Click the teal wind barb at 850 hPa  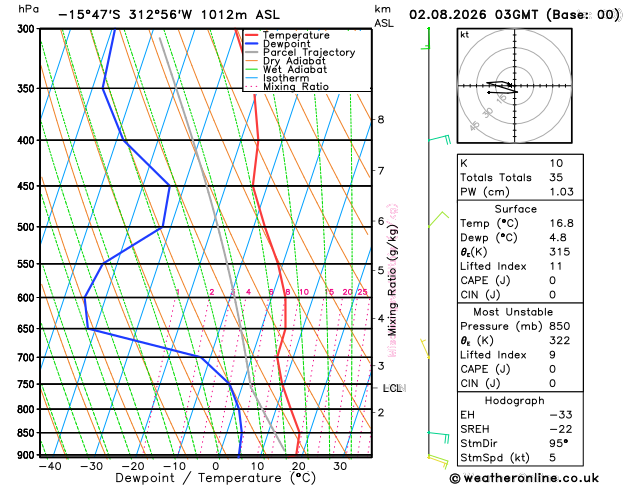(x=438, y=437)
